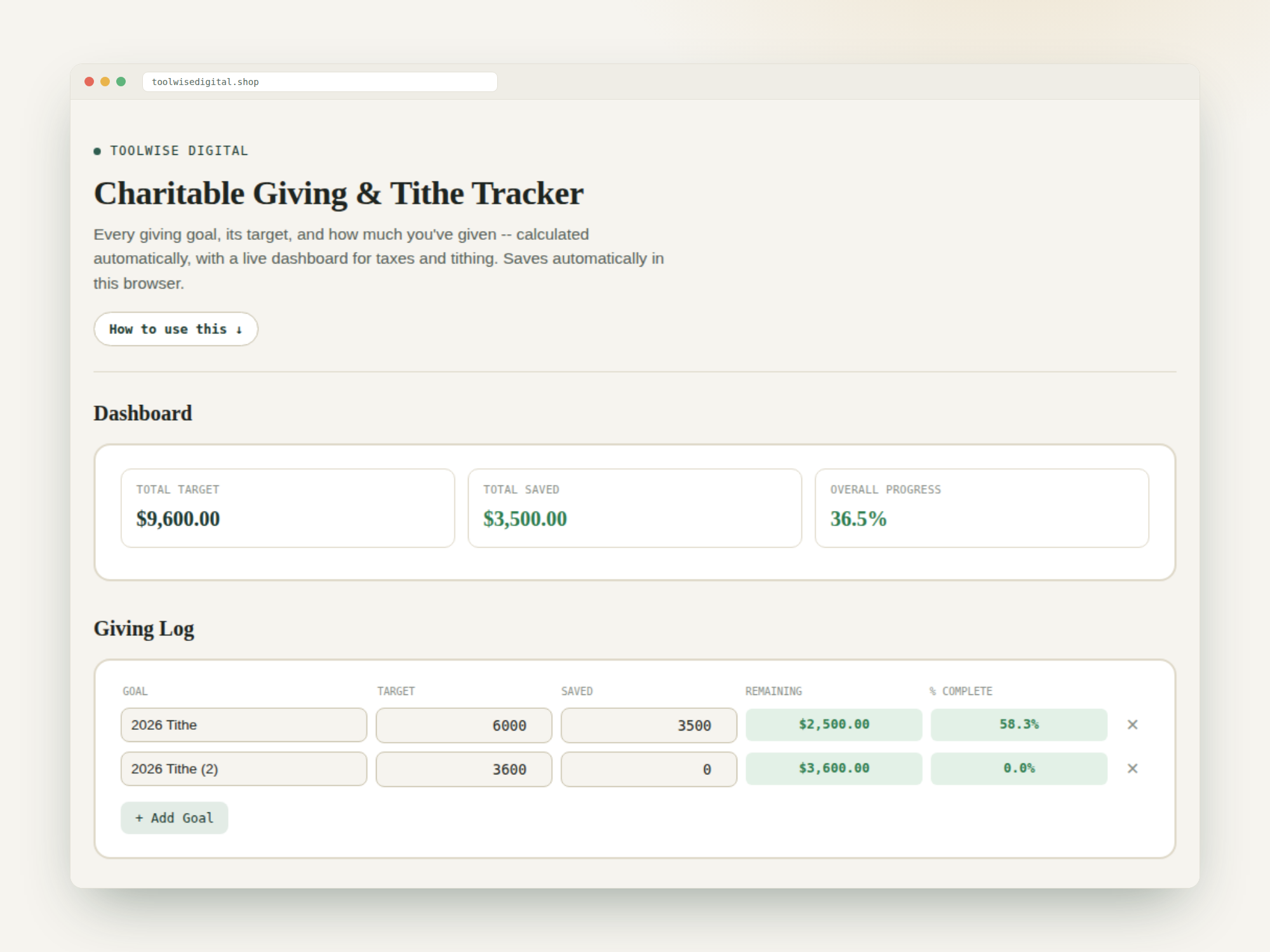
Task: Click the red window close dot
Action: (90, 82)
